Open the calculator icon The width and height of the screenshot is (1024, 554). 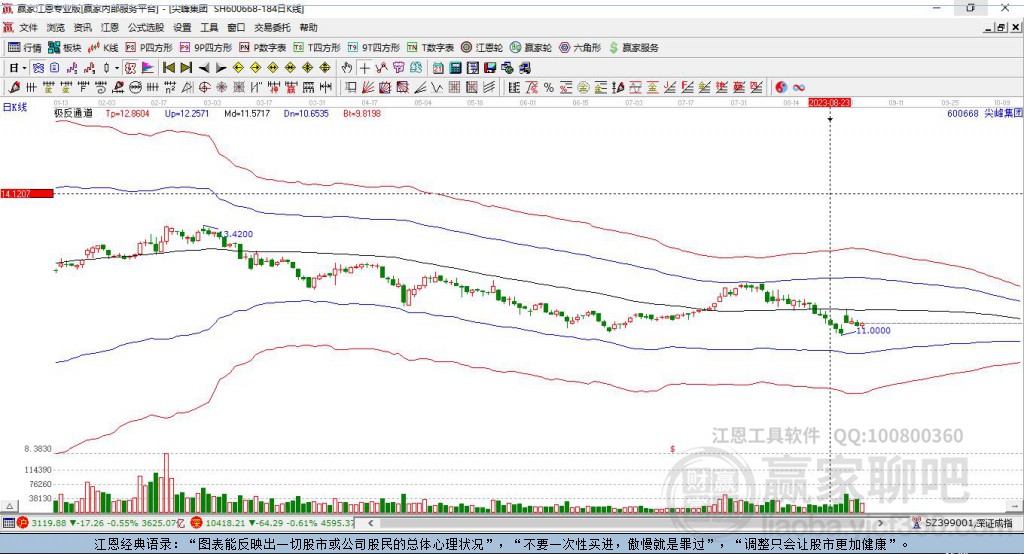click(x=455, y=68)
